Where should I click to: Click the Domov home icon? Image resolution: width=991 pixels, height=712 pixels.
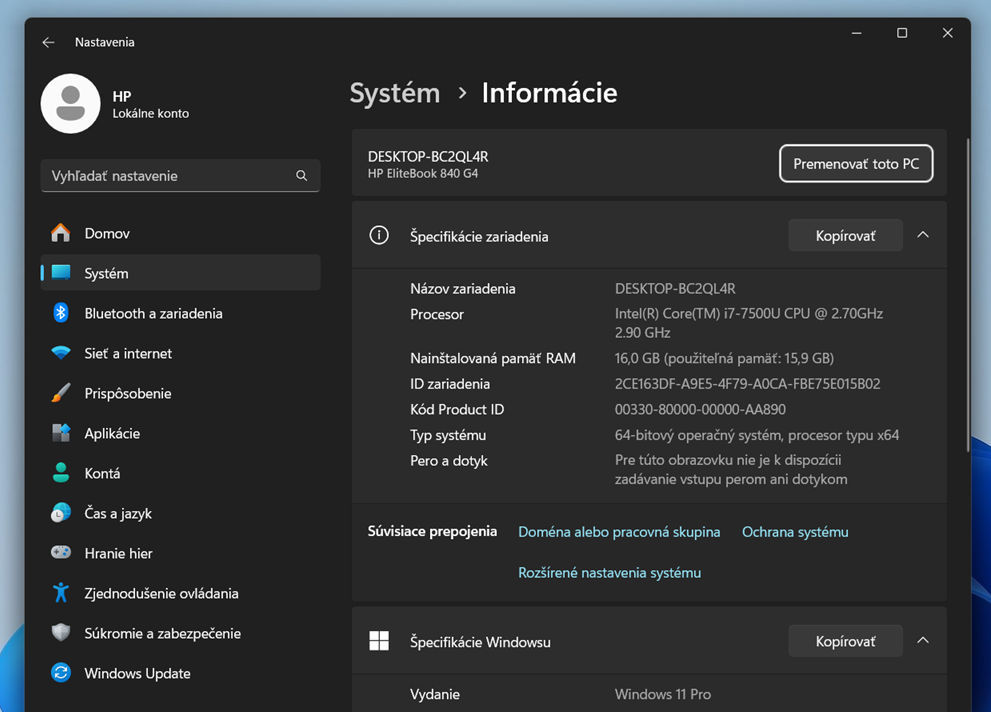(x=61, y=233)
